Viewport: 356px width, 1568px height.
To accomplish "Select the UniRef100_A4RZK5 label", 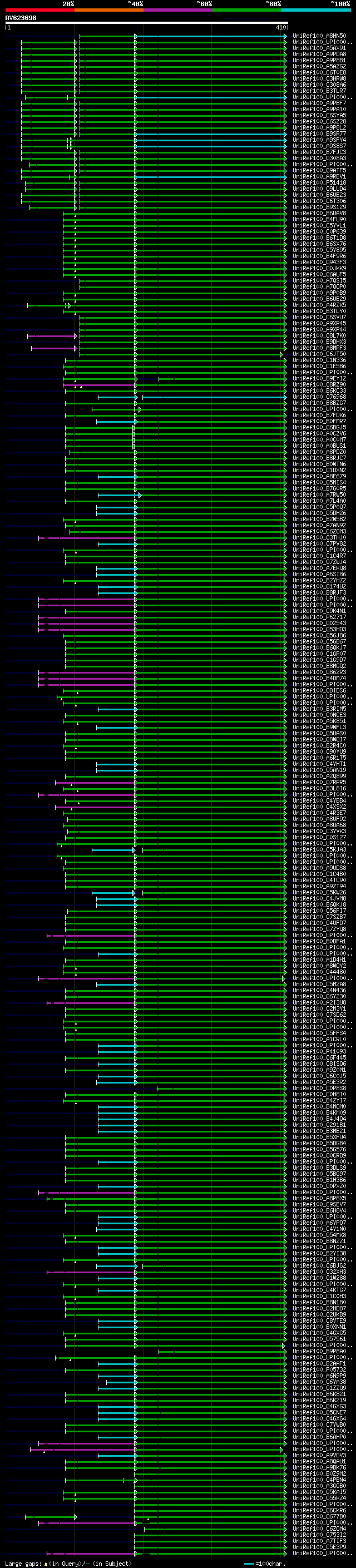I will 319,305.
